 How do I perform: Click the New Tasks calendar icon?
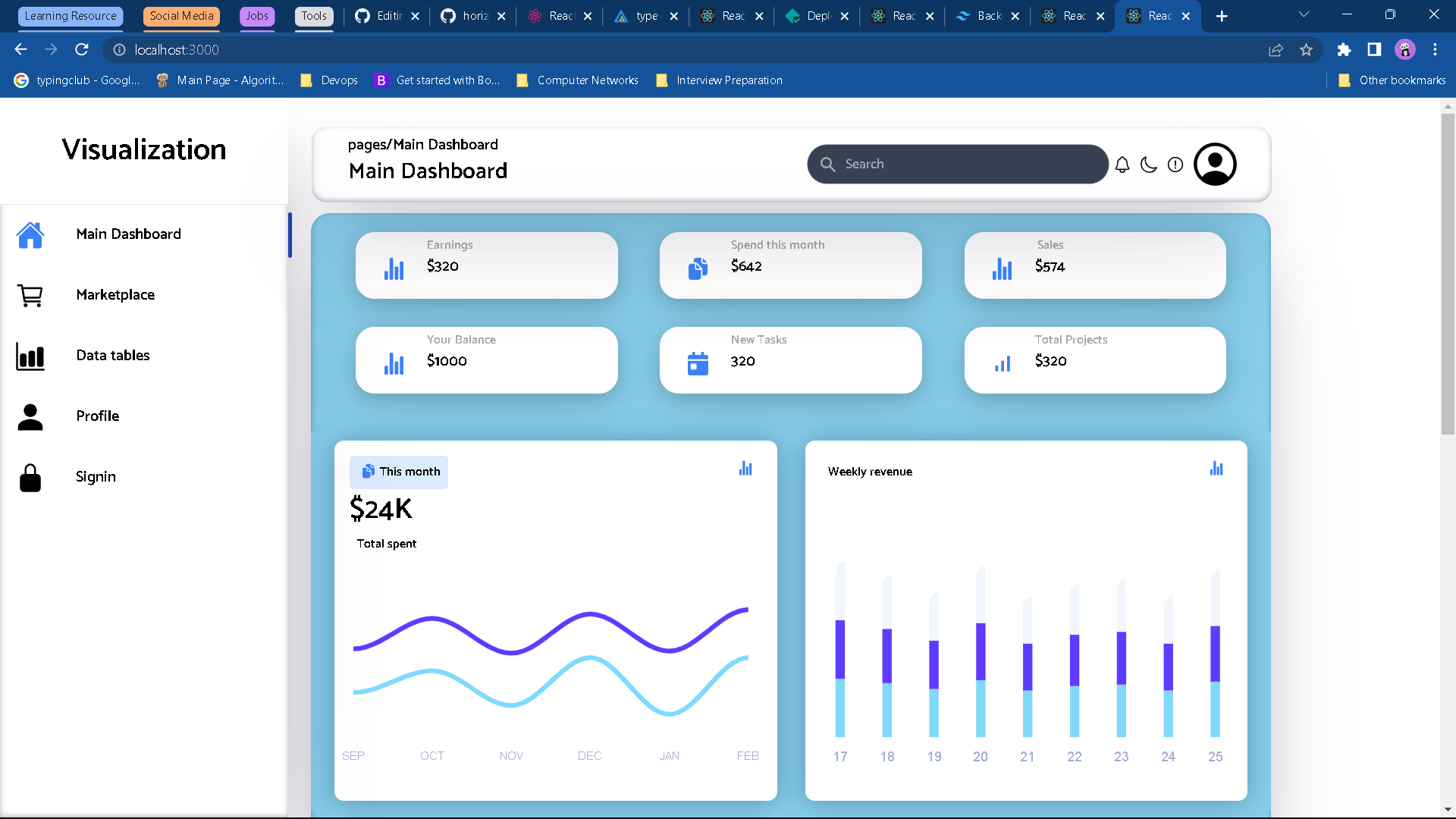(698, 363)
